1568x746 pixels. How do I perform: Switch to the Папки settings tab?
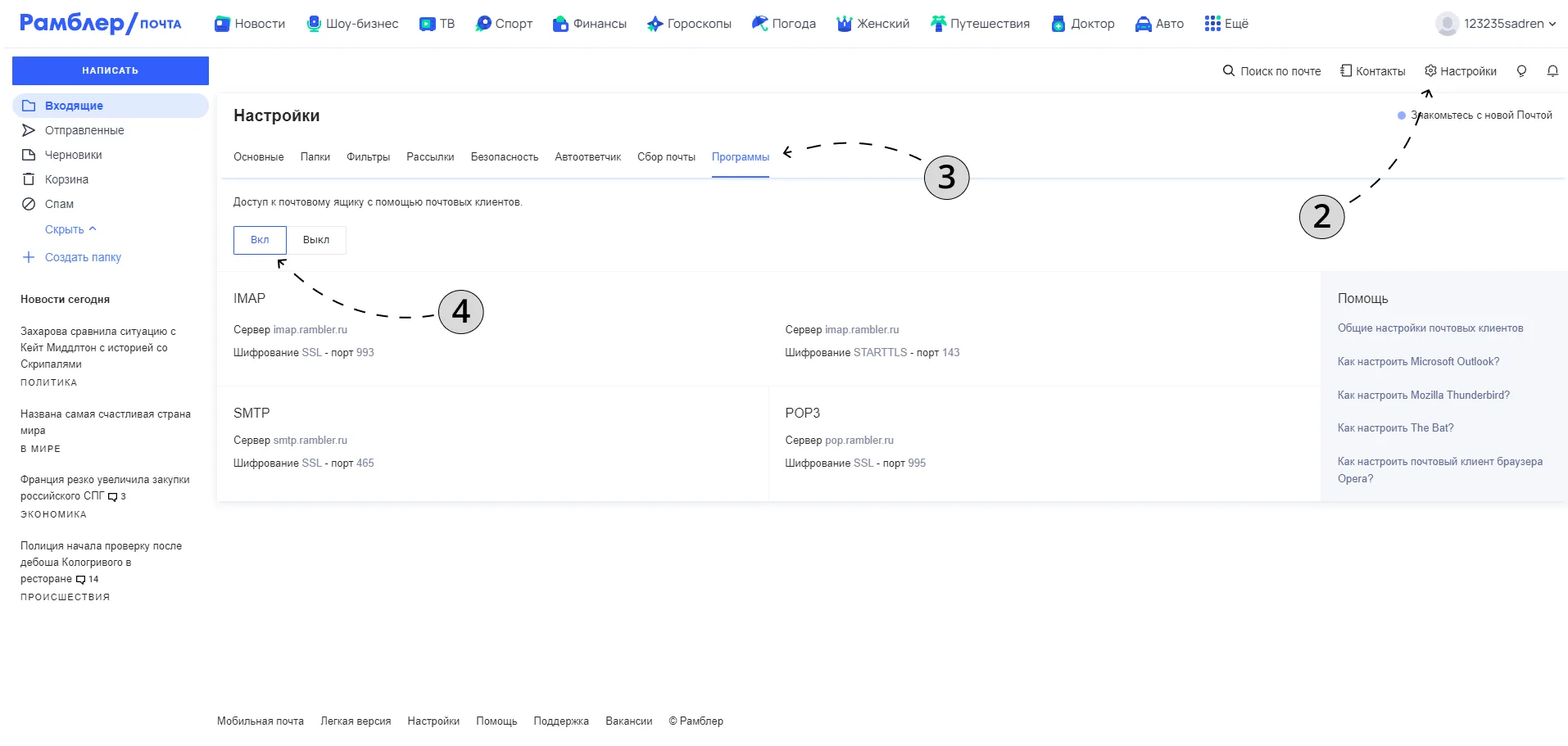point(315,156)
